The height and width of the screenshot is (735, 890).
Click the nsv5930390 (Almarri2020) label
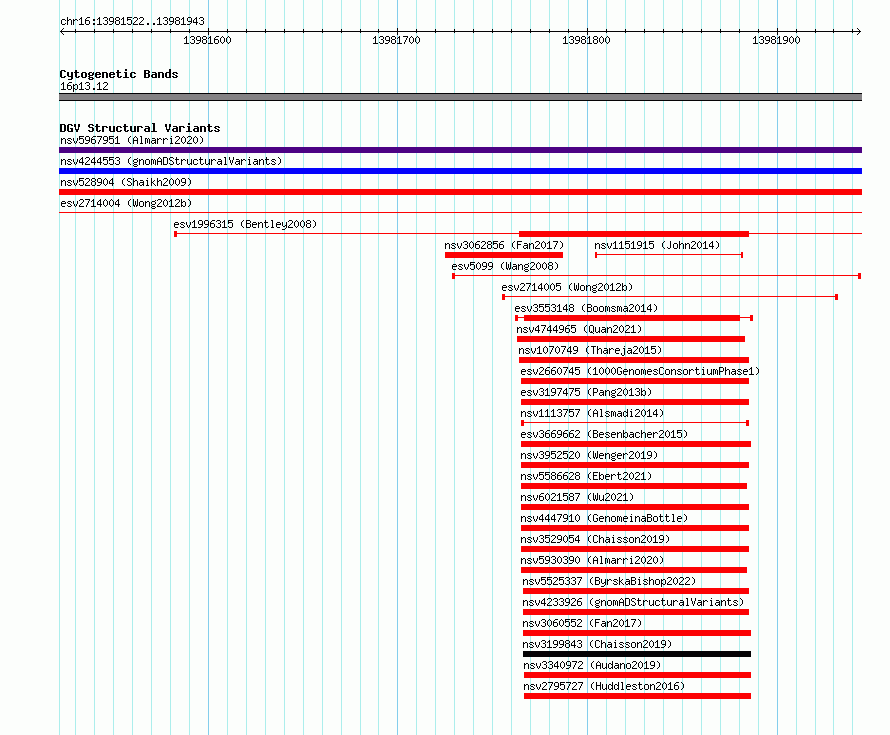tap(592, 560)
